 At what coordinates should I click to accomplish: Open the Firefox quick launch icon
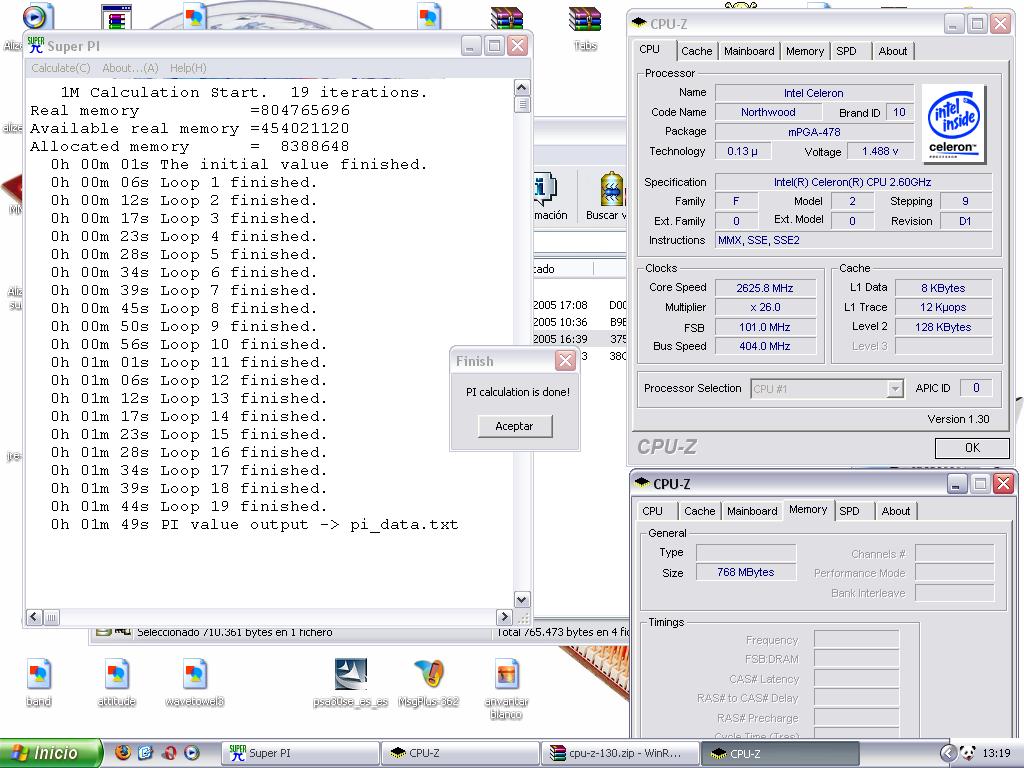123,753
